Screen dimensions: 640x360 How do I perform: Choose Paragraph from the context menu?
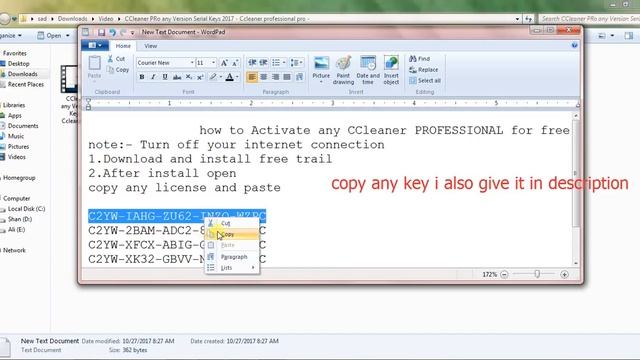point(232,257)
